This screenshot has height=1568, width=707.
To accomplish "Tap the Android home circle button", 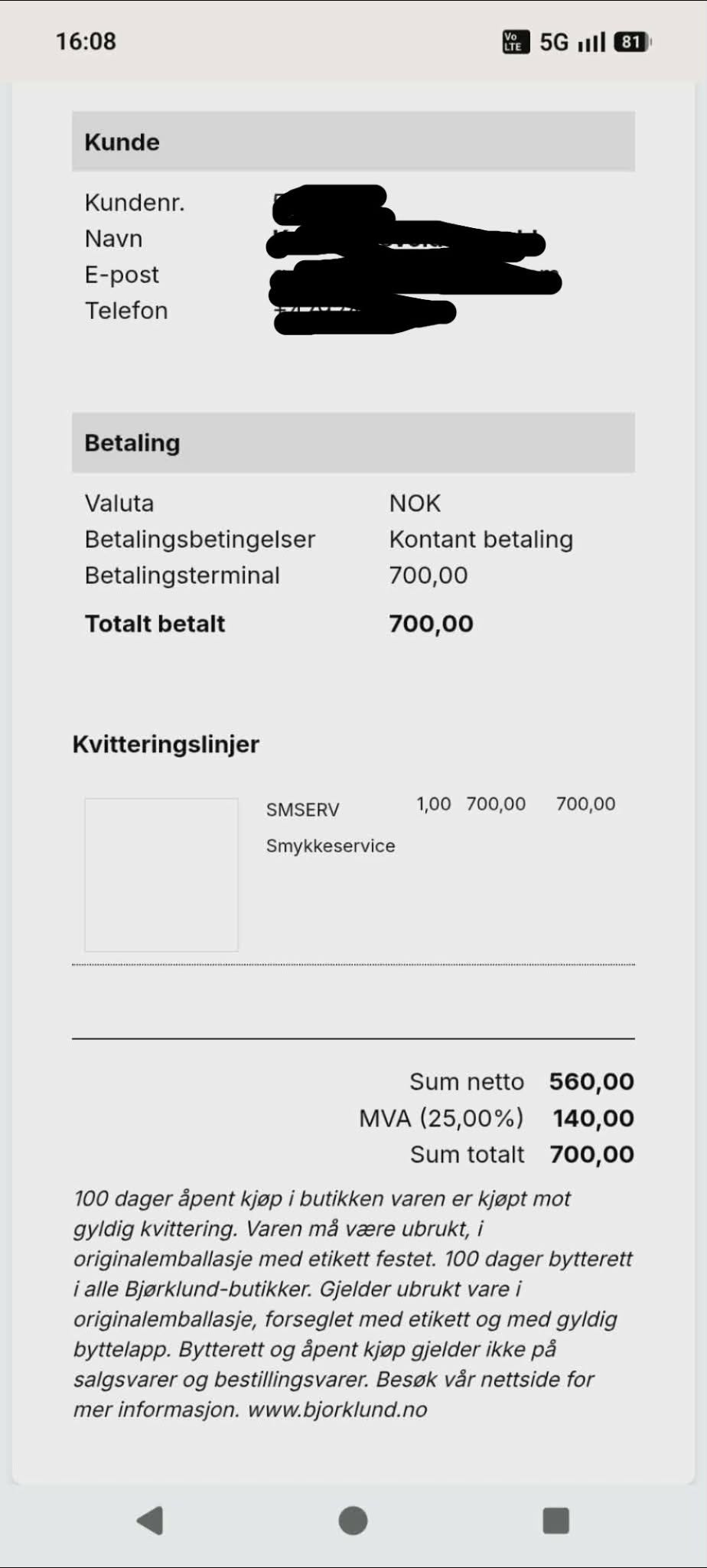I will (x=353, y=1521).
